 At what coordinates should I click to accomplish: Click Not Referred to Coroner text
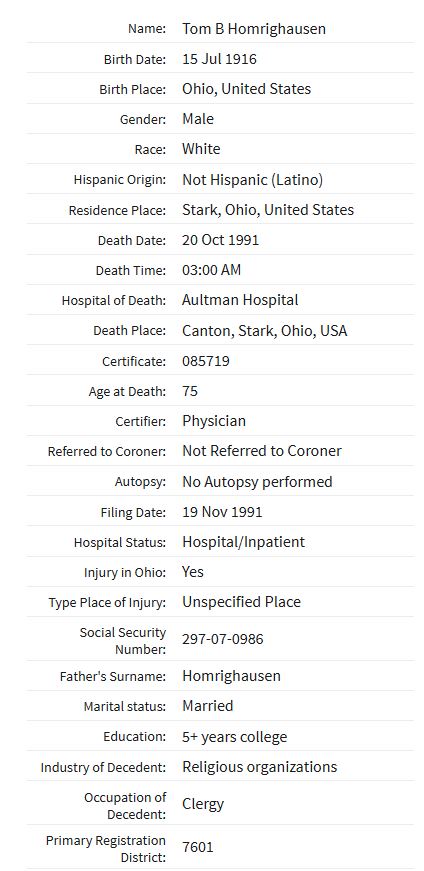262,451
